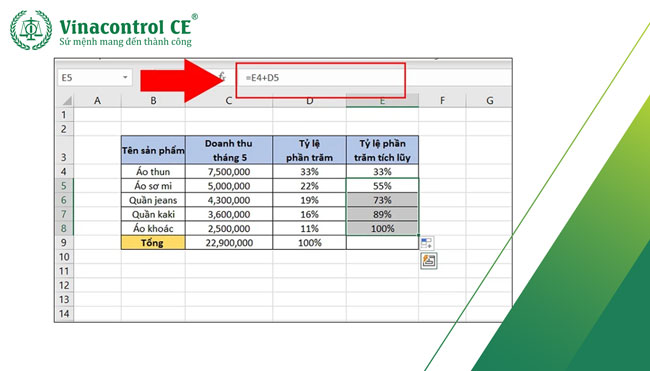The height and width of the screenshot is (371, 650).
Task: Click the 2,500,000 revenue cell
Action: [229, 228]
